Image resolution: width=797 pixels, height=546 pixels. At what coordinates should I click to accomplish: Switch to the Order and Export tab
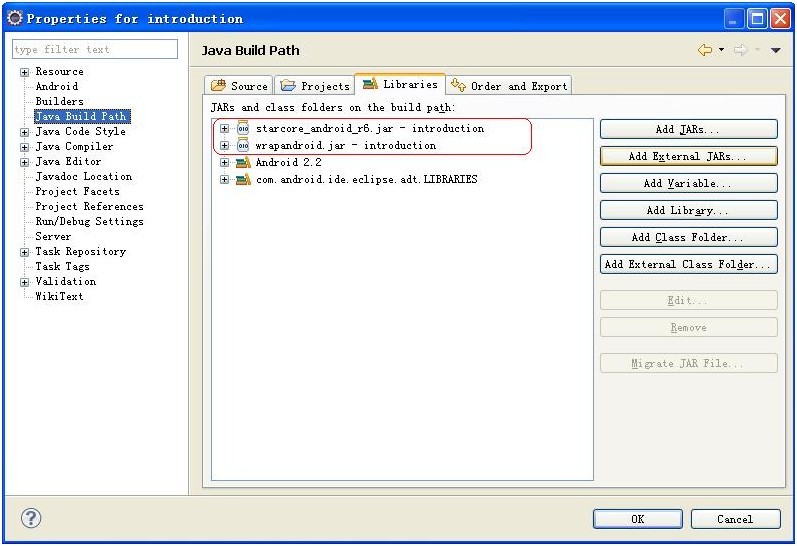click(x=509, y=86)
